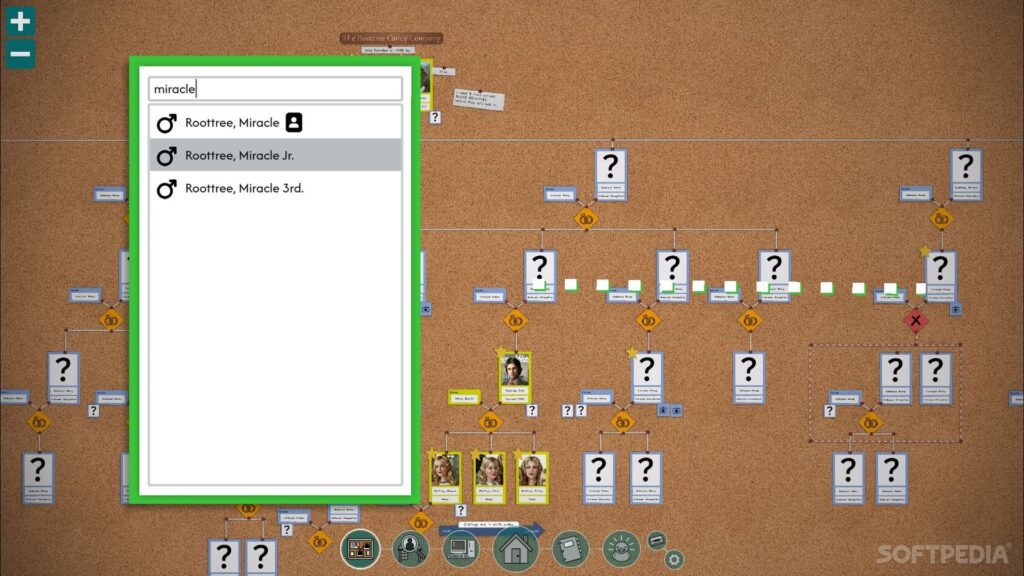Go to the home screen
Image resolution: width=1024 pixels, height=576 pixels.
(x=516, y=548)
